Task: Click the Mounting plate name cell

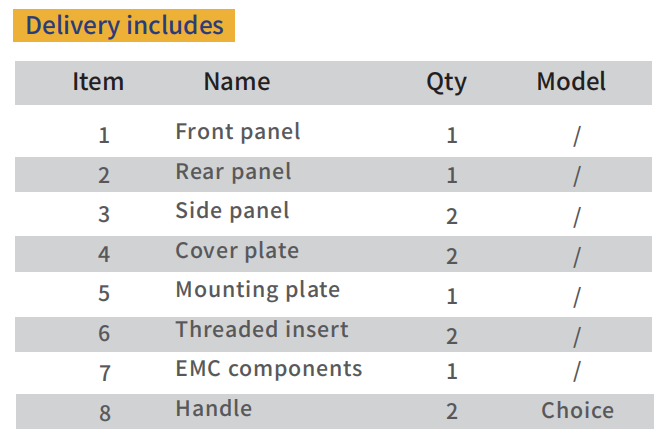Action: click(258, 290)
